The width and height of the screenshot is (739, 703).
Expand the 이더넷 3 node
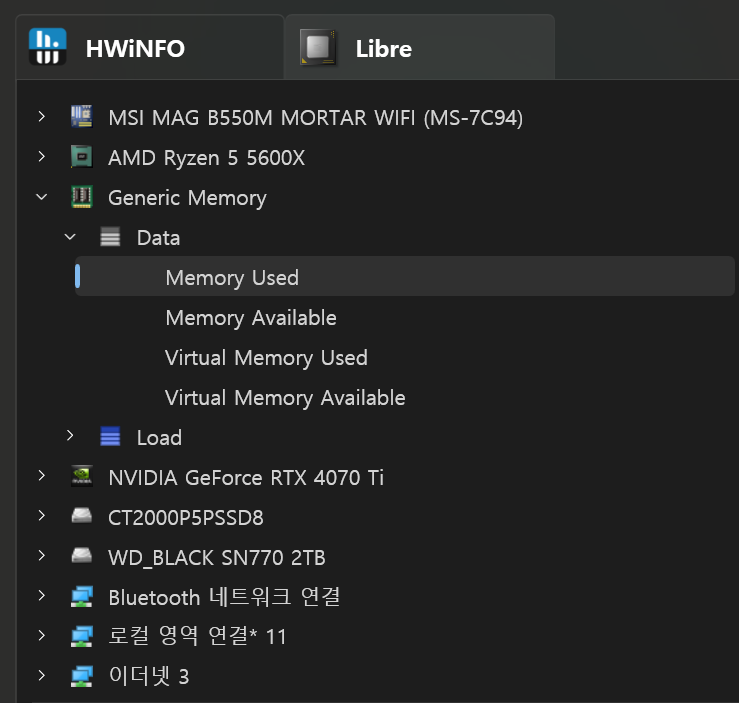[x=42, y=676]
